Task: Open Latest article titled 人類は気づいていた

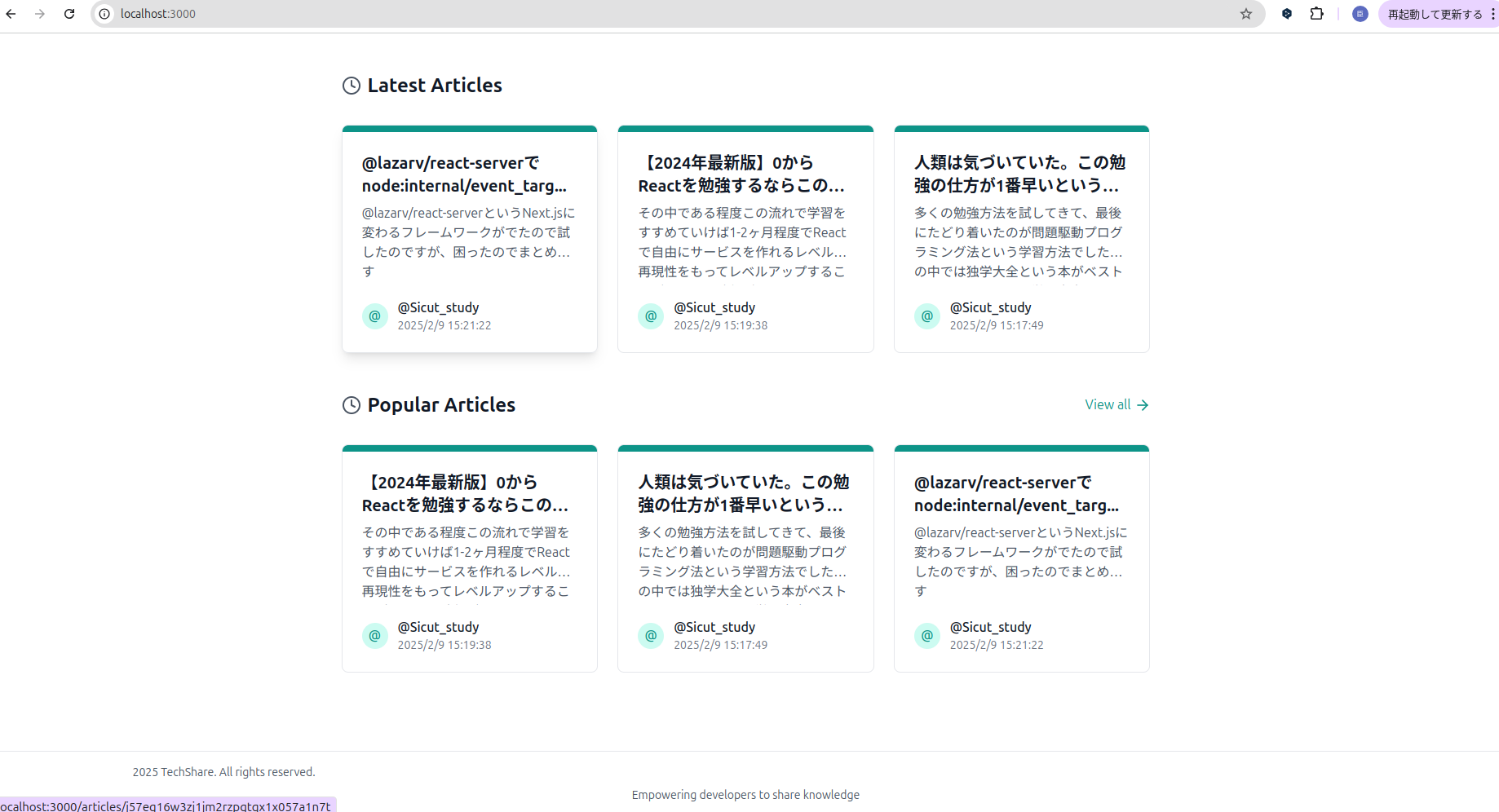Action: [1019, 174]
